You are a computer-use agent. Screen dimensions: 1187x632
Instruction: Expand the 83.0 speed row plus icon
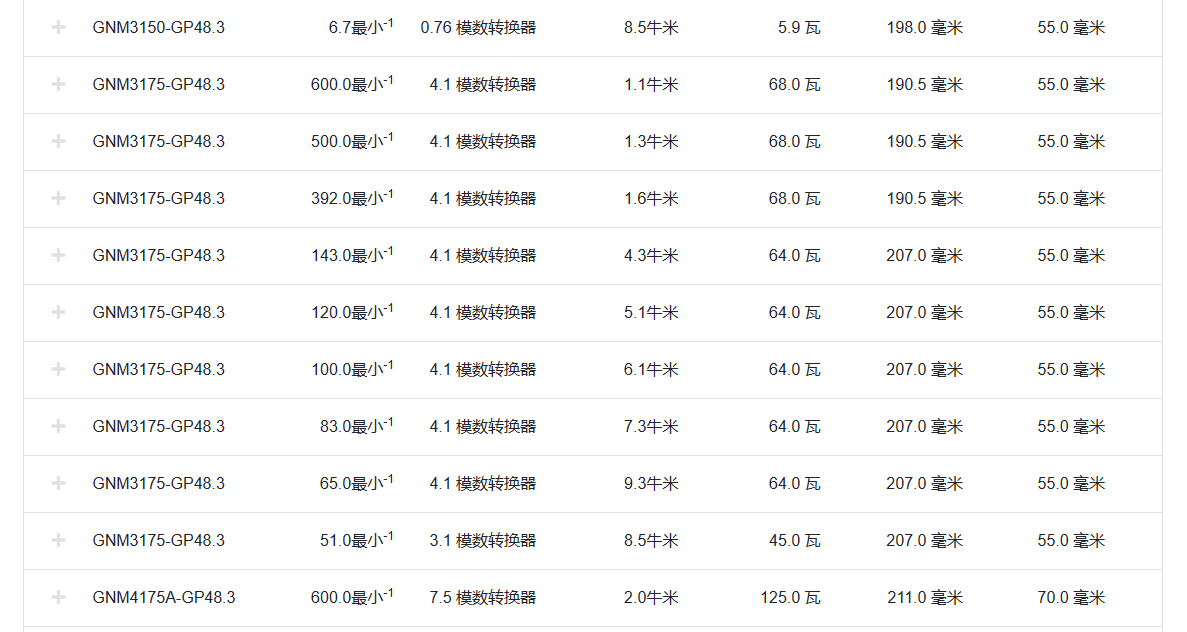pyautogui.click(x=58, y=426)
